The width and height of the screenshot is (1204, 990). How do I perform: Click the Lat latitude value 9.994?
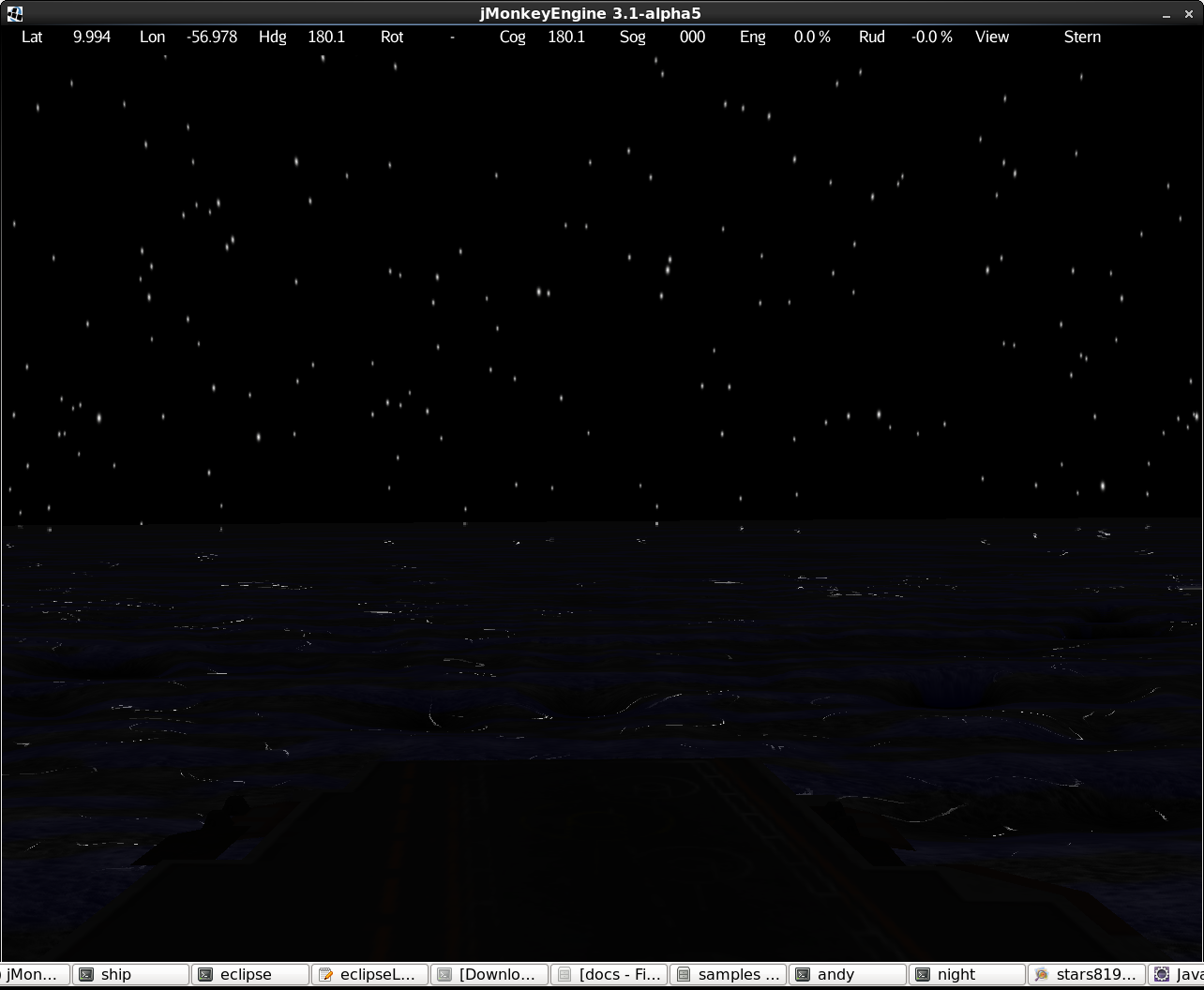point(92,37)
